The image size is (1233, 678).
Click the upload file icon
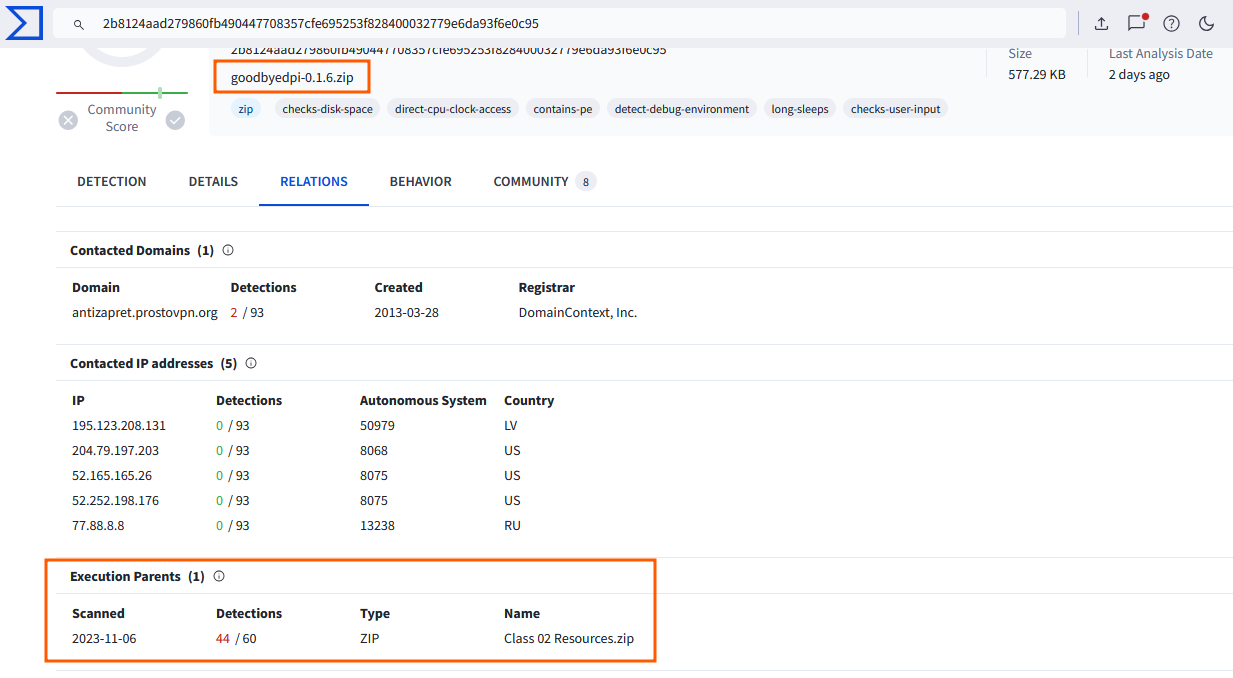pos(1101,23)
